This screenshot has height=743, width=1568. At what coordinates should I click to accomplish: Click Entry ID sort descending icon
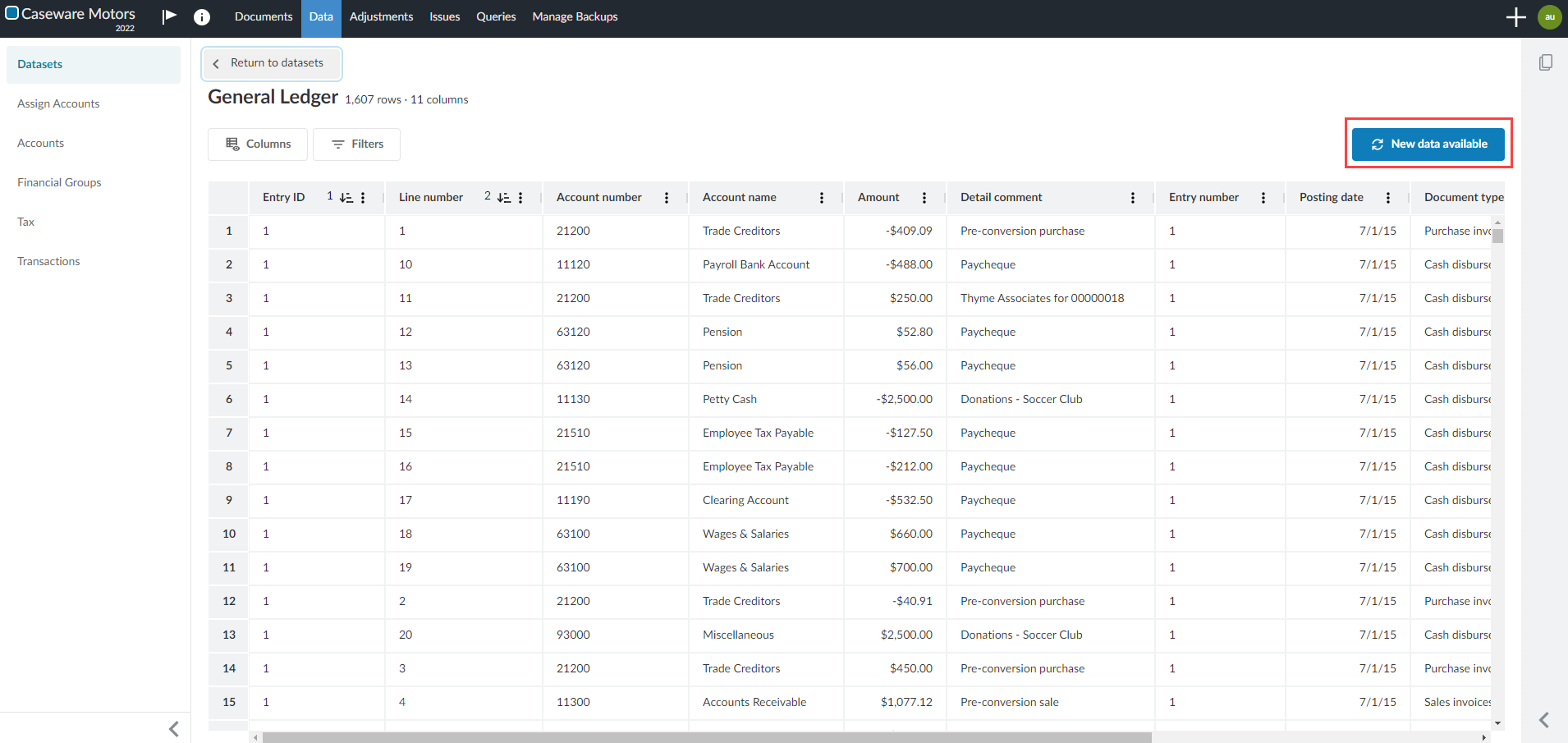click(x=346, y=198)
